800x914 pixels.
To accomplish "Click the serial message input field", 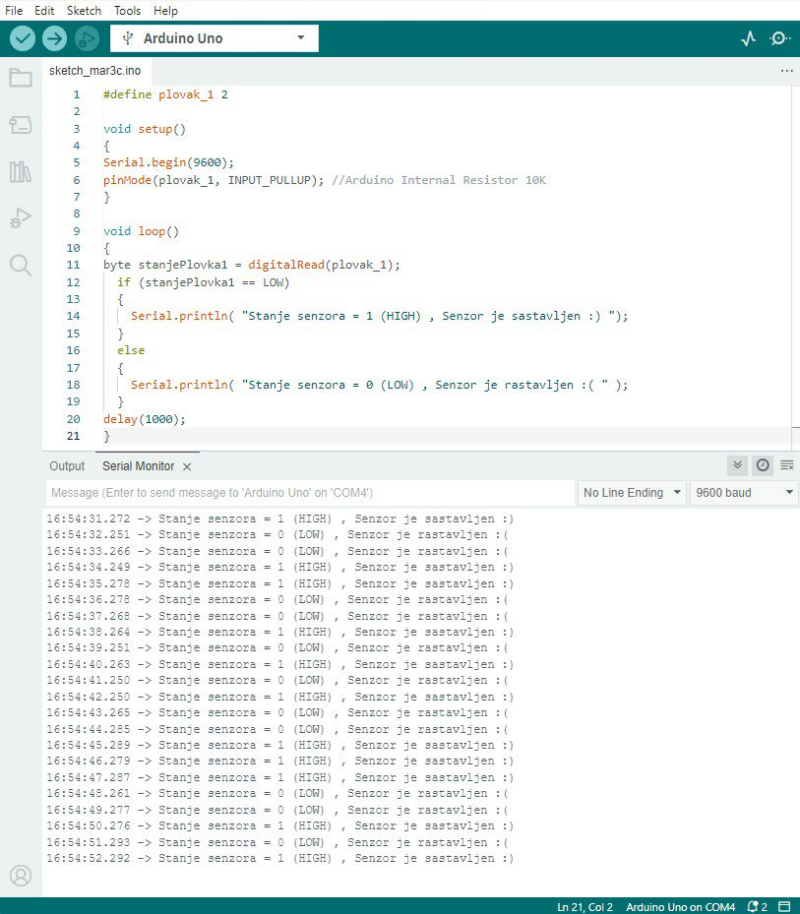I will click(x=310, y=493).
